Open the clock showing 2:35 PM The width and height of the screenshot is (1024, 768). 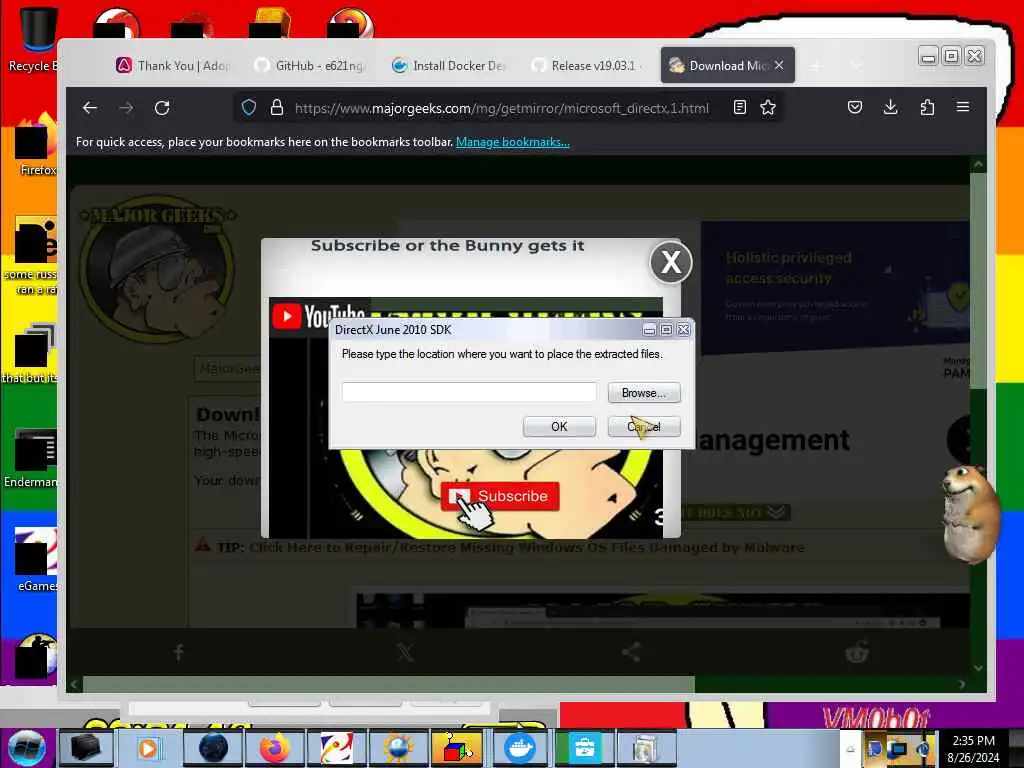[973, 748]
